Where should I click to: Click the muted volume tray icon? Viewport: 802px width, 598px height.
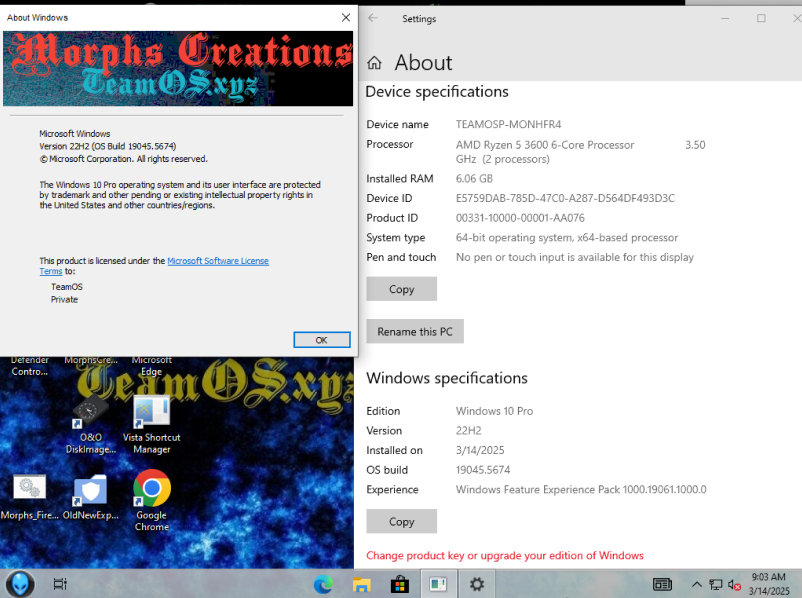734,584
